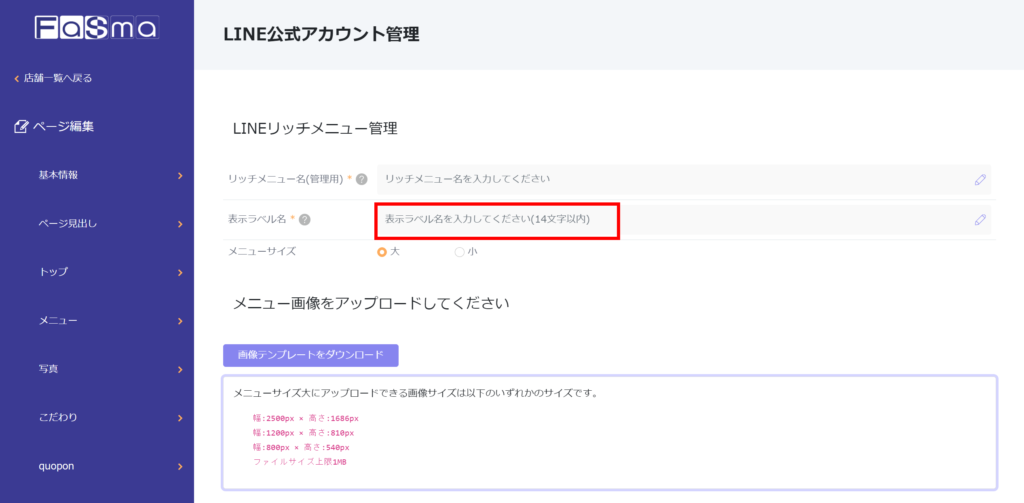Focus the リッチメニュー名 input field

pos(684,180)
